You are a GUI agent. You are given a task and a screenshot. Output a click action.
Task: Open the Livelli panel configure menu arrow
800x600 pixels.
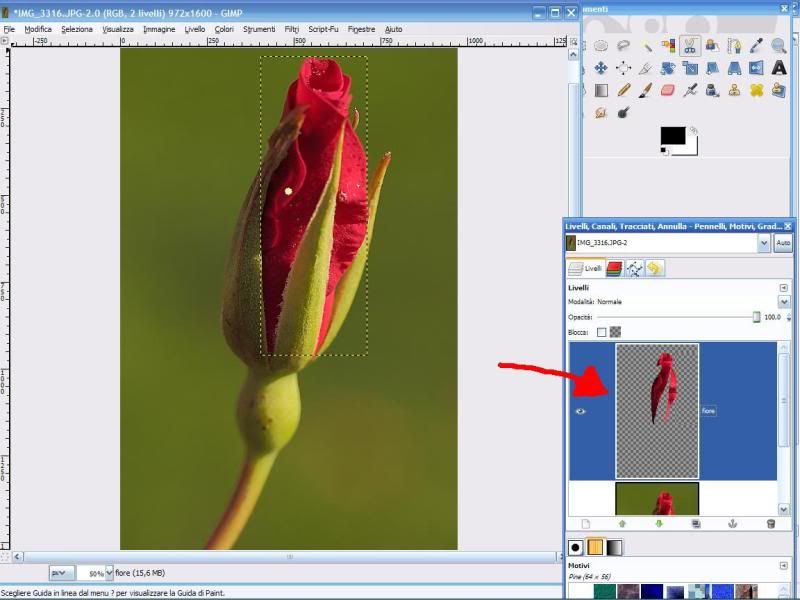point(784,288)
